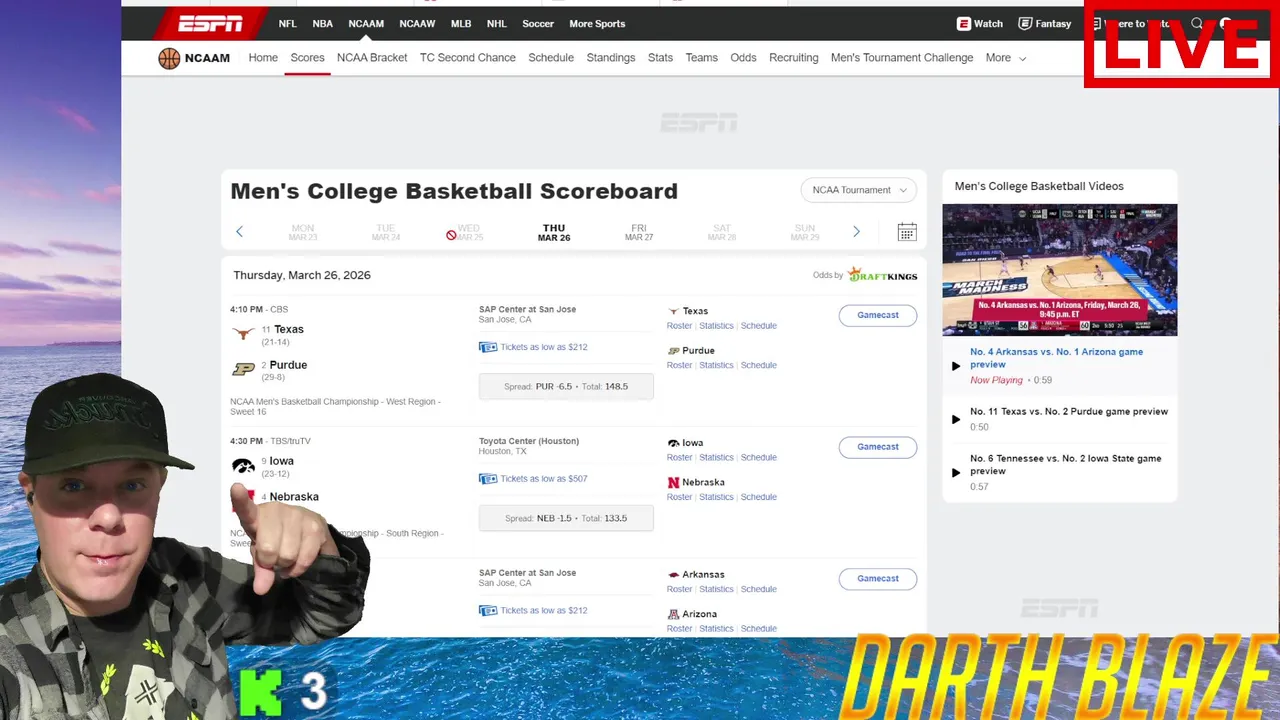Screen dimensions: 1280x720
Task: Play Tennessee vs. Iowa State preview video
Action: (956, 472)
